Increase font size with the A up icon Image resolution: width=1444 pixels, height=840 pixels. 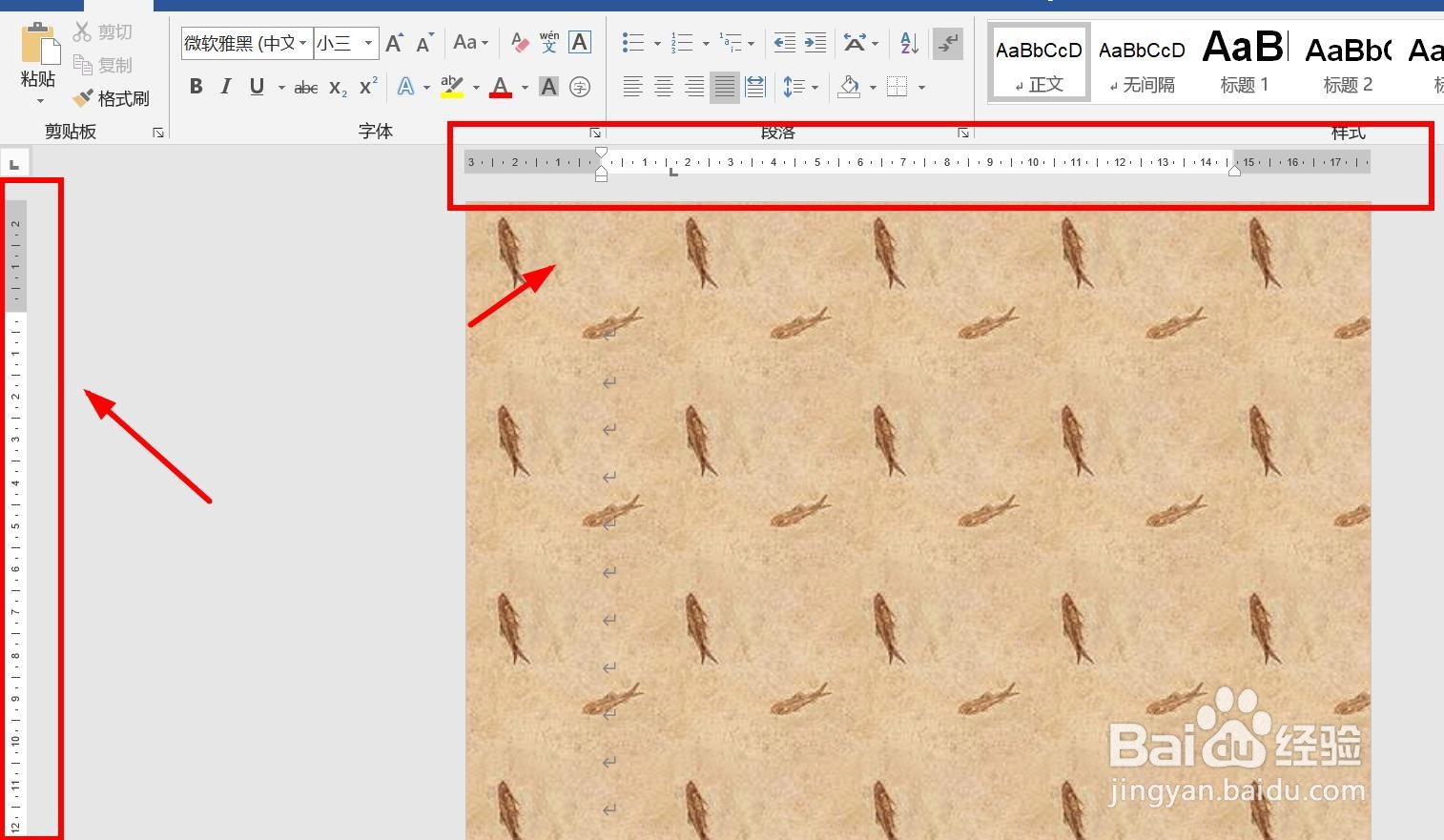point(394,43)
